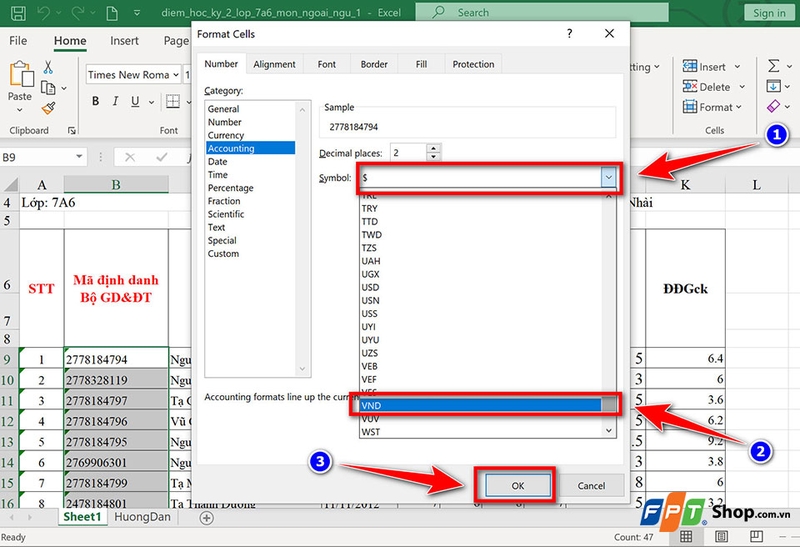
Task: Choose Custom category
Action: point(250,254)
